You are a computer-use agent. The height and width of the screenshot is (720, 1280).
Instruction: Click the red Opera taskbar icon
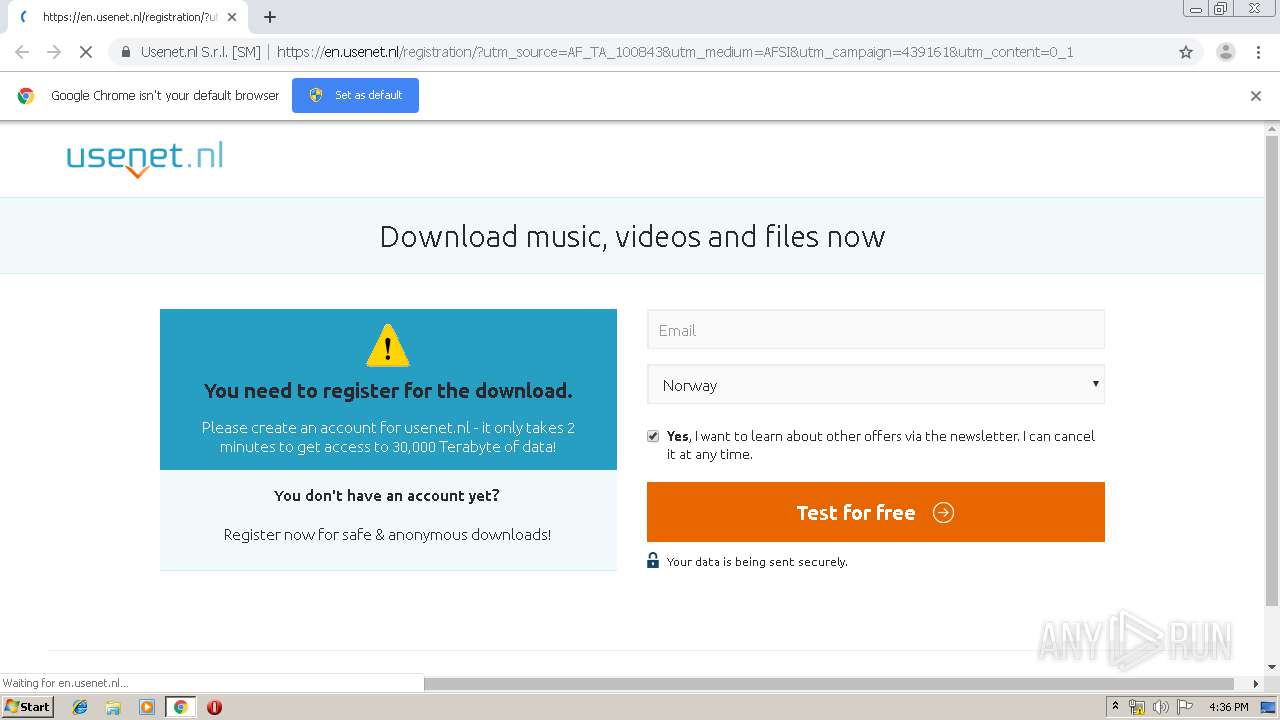pos(214,707)
